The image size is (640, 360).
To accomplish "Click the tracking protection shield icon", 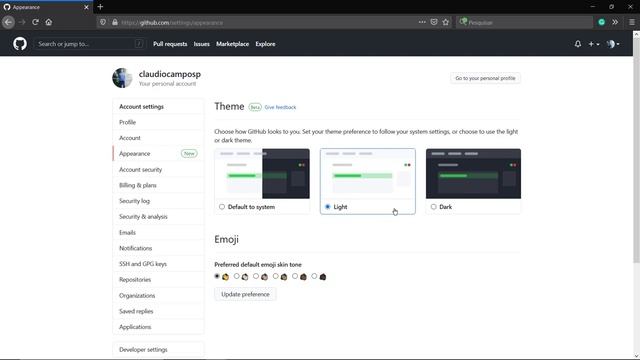I will (103, 22).
